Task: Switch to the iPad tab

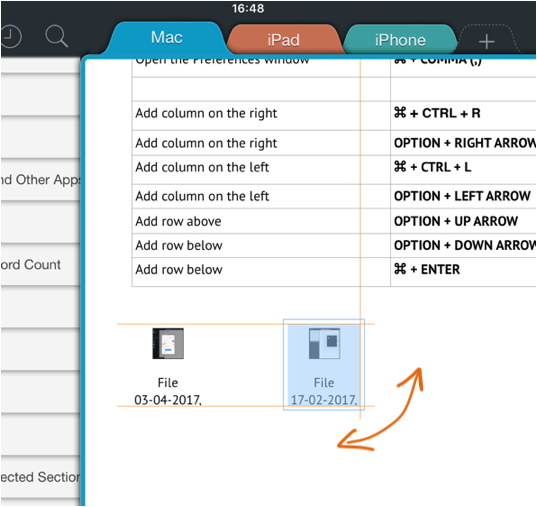Action: [284, 40]
